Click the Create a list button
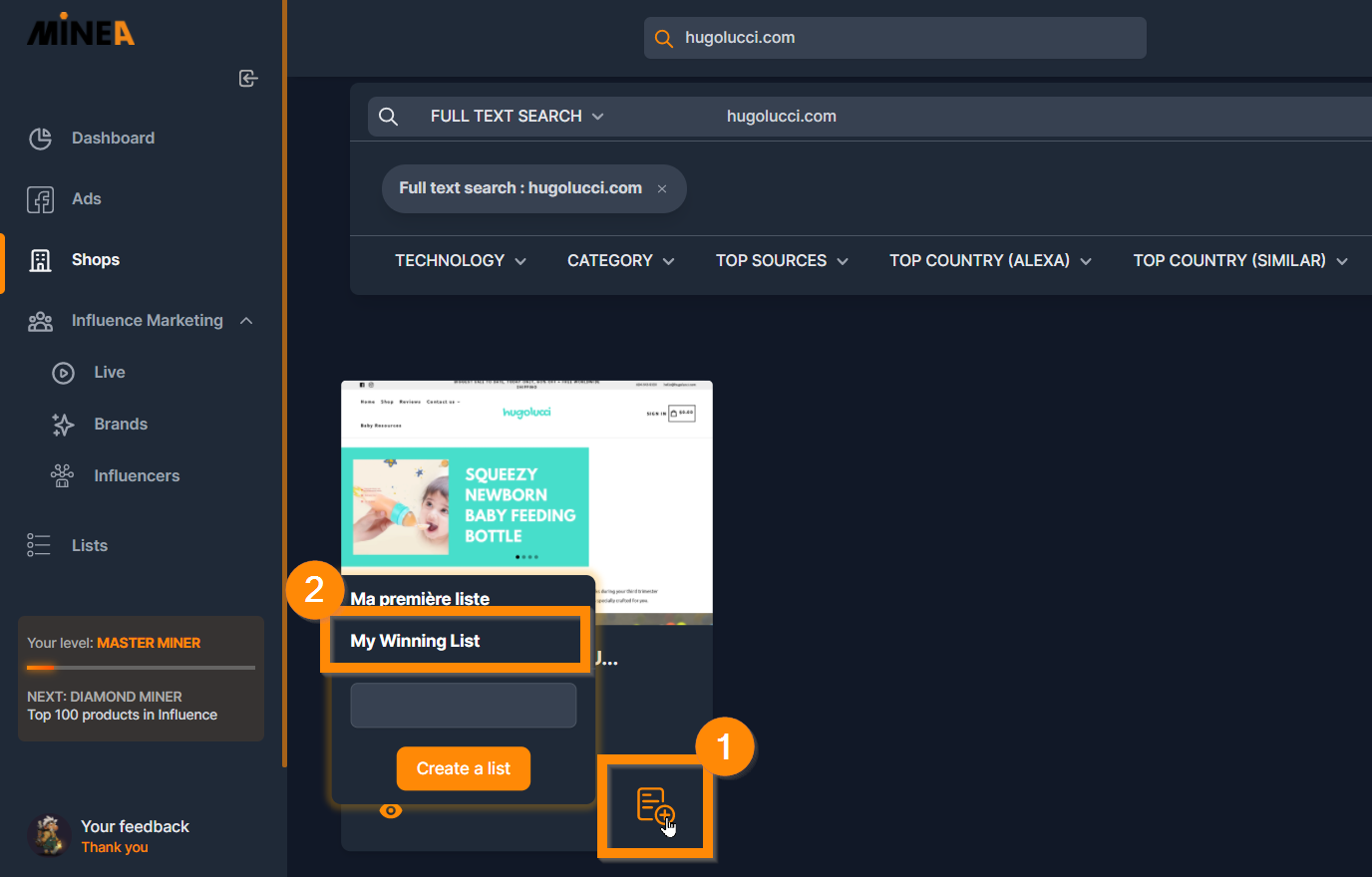 point(464,768)
